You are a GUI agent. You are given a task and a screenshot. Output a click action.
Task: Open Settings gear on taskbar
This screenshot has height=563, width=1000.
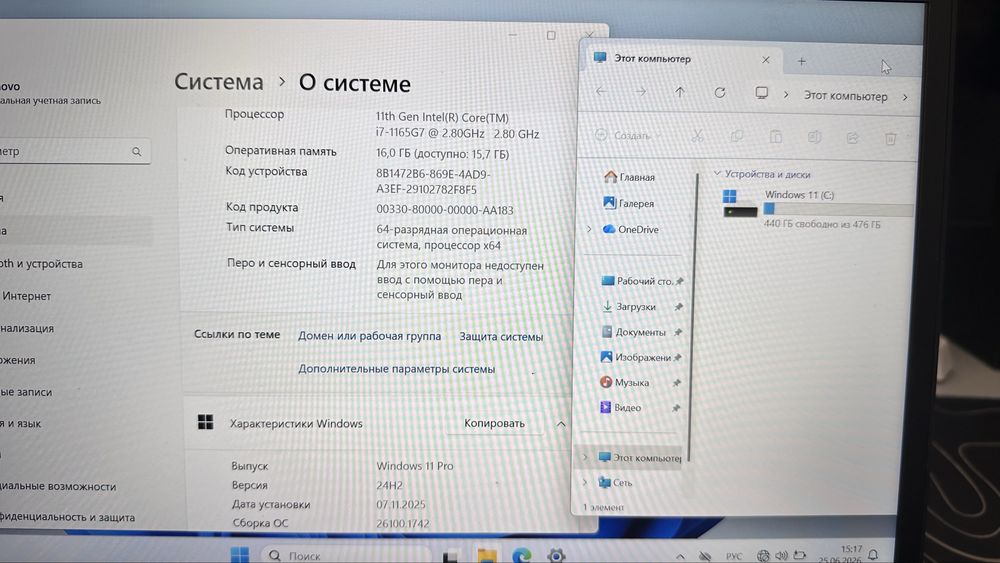coord(556,555)
